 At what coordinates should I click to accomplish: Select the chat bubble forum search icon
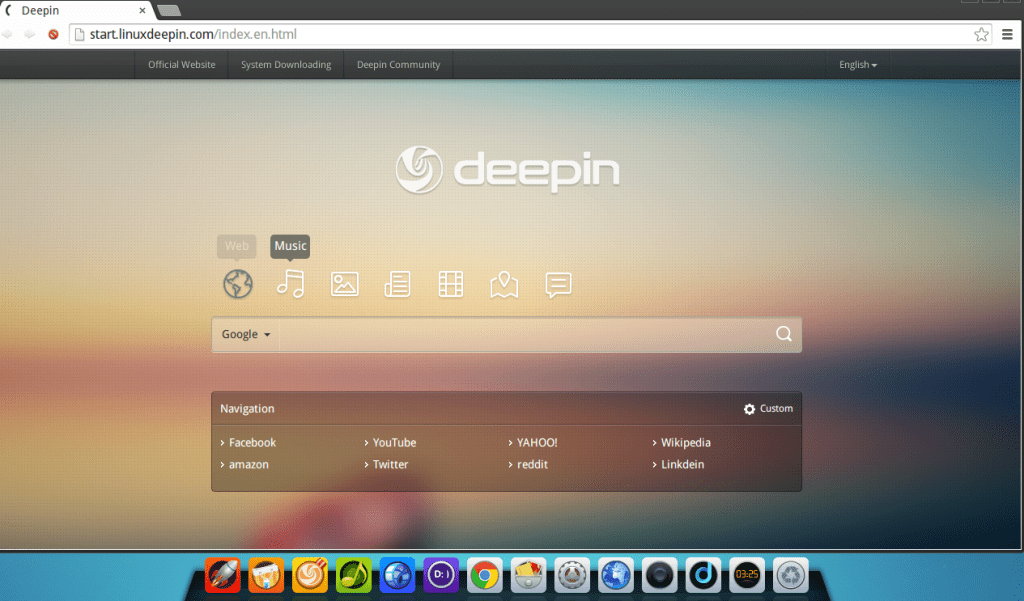click(x=557, y=284)
